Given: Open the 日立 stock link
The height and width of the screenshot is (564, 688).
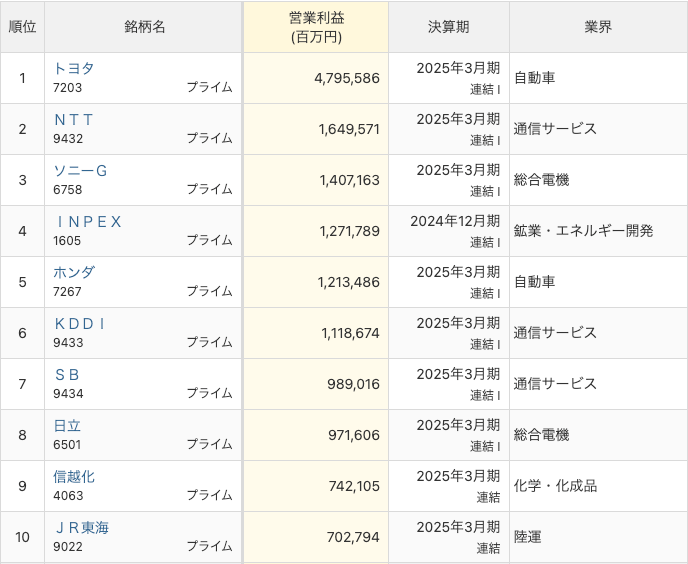Looking at the screenshot, I should click(67, 426).
